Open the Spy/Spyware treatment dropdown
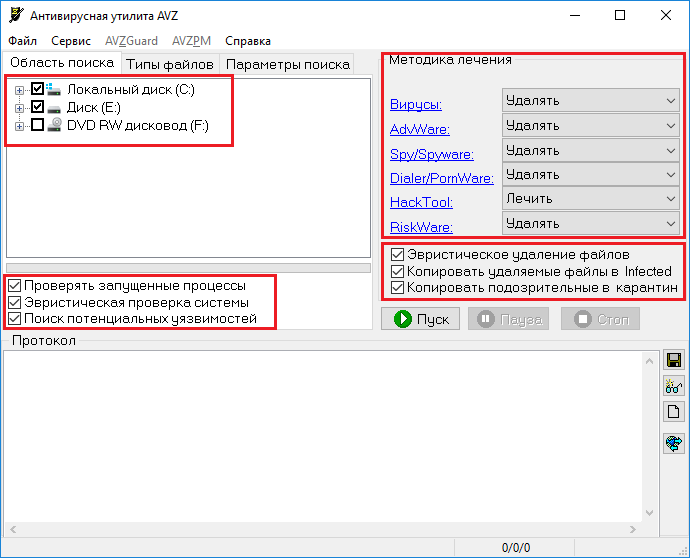 (x=591, y=151)
